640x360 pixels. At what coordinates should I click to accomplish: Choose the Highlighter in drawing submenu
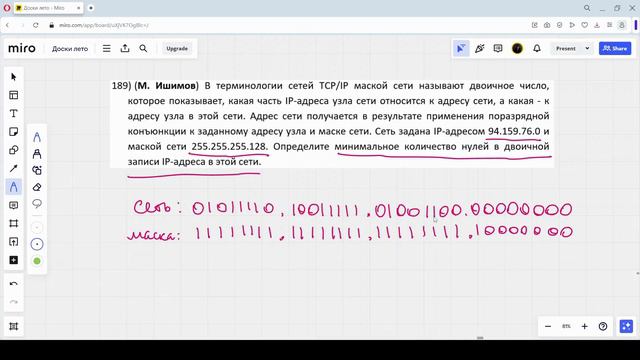37,154
